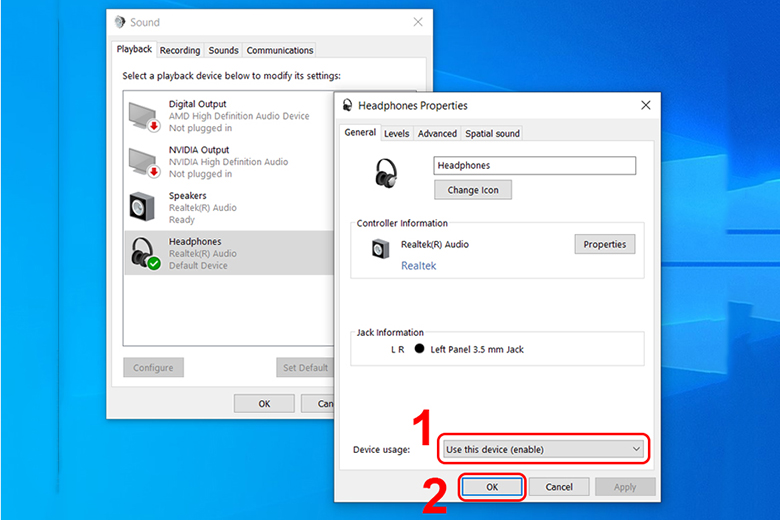
Task: Click OK in Headphones Properties
Action: [492, 487]
